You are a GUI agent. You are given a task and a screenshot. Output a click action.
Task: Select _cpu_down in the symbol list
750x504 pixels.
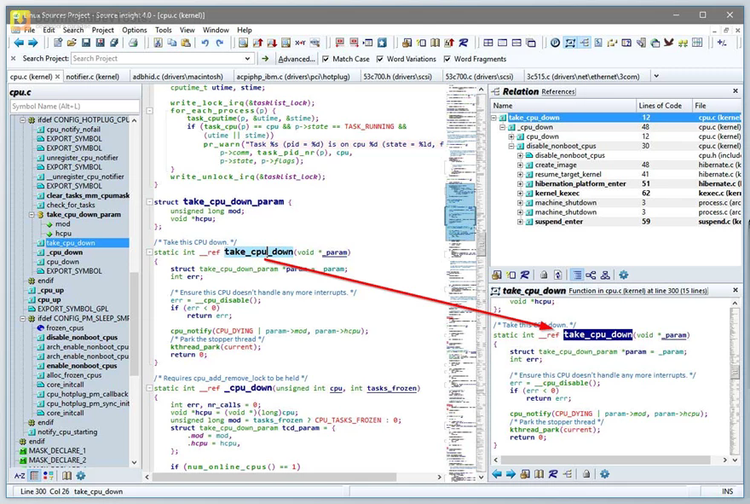[65, 252]
